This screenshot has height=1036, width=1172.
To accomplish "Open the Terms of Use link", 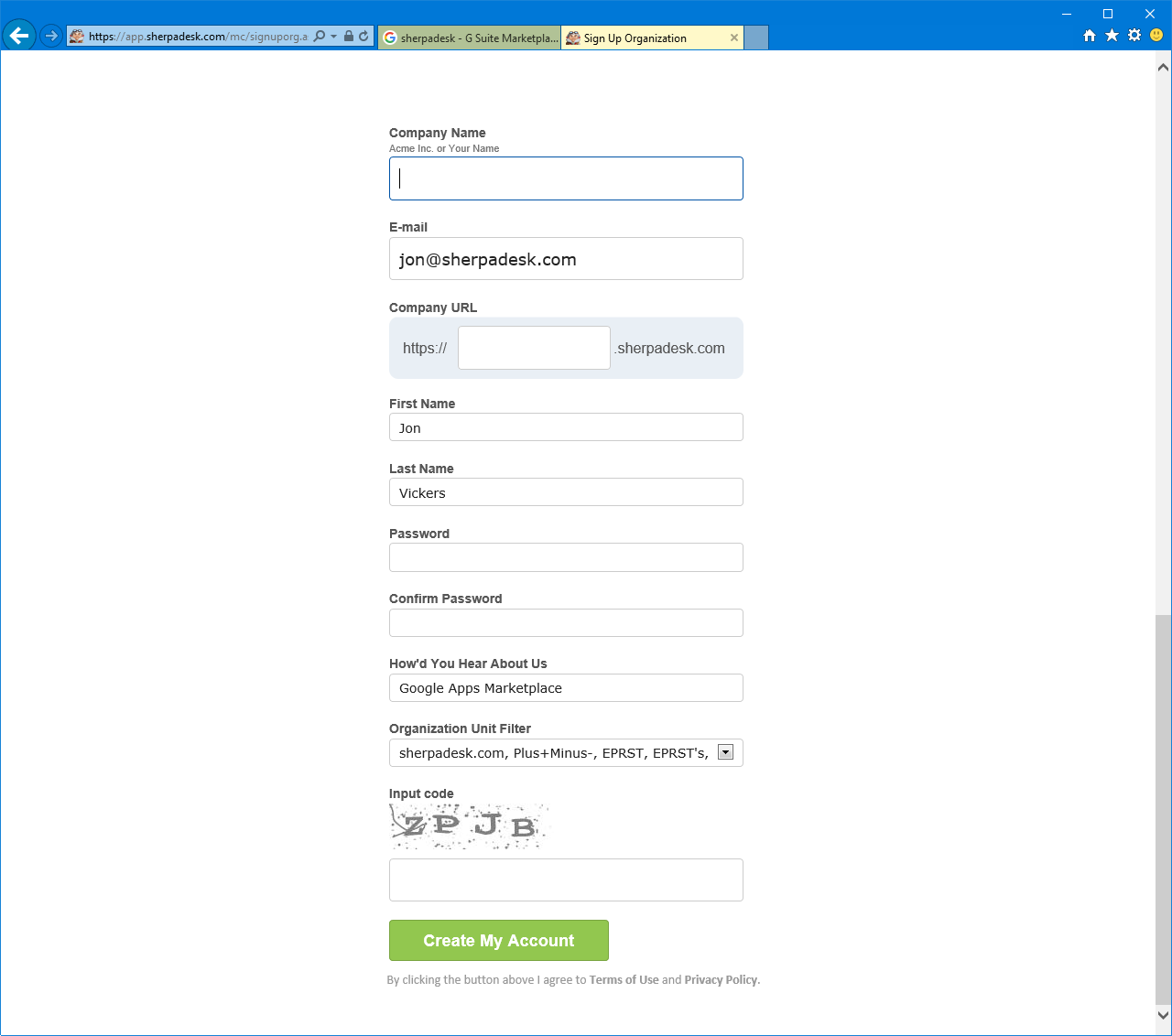I will pos(624,979).
